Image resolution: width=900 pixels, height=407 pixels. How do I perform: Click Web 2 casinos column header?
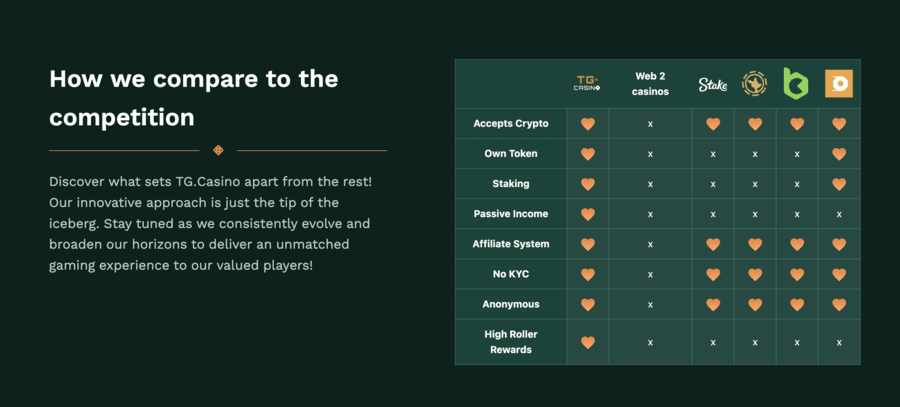tap(650, 84)
